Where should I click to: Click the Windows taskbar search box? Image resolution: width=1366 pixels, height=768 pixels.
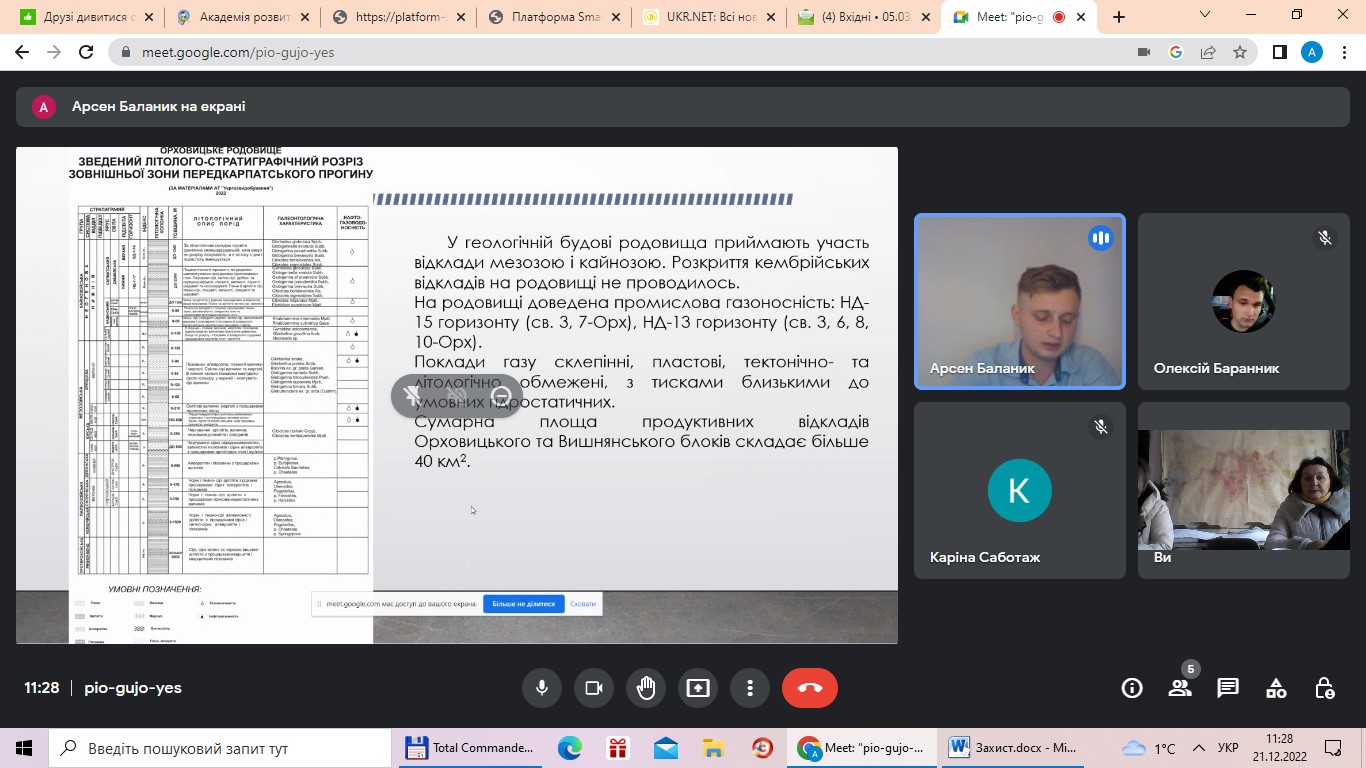point(220,748)
